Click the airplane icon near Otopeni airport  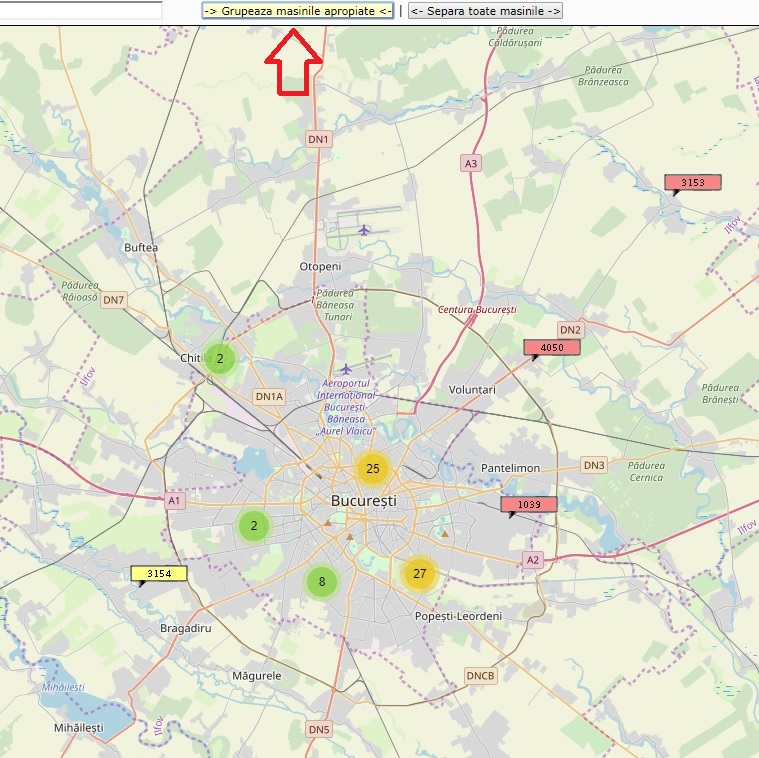364,230
